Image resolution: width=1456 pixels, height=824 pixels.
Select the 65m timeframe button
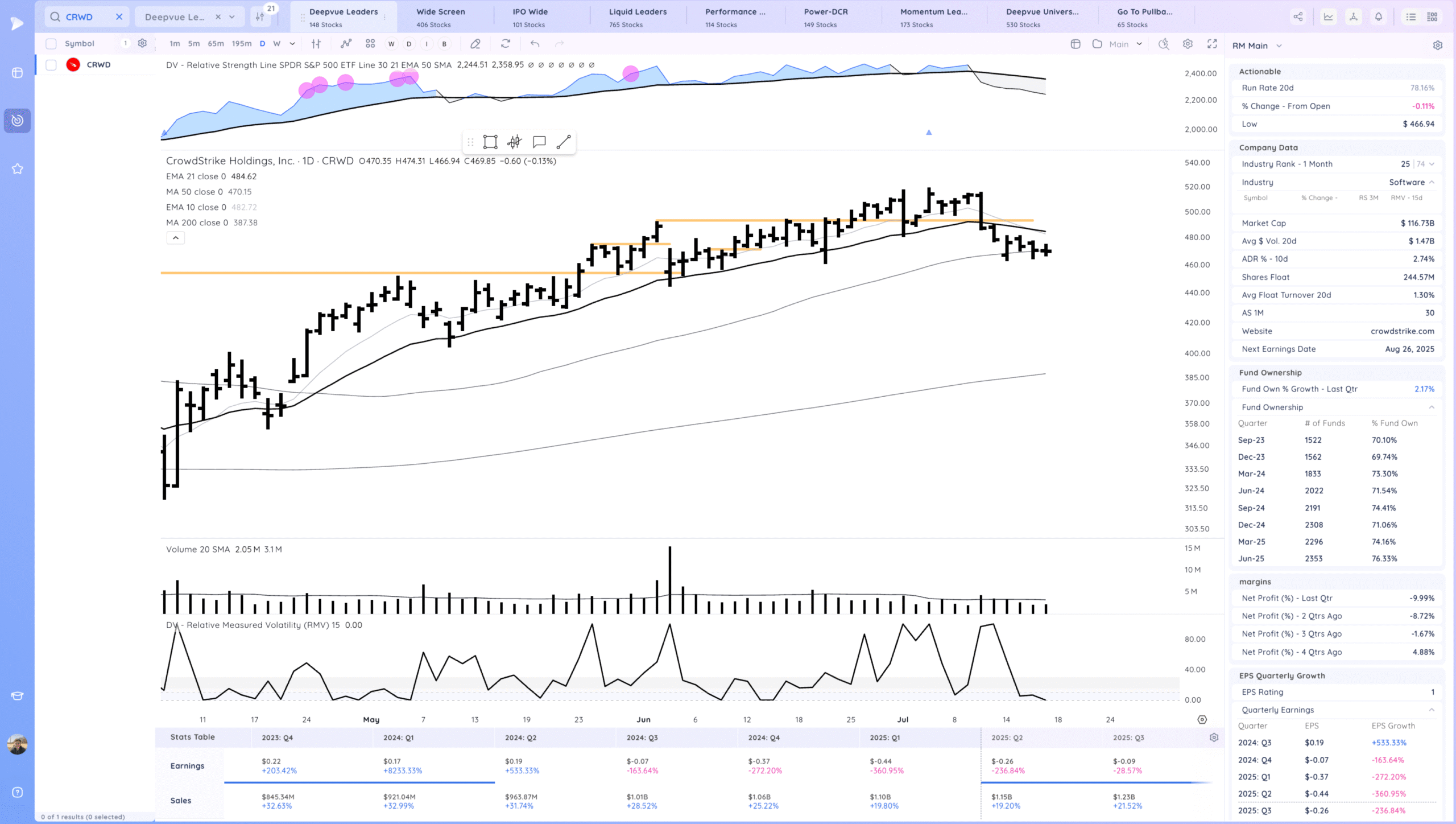[x=216, y=44]
